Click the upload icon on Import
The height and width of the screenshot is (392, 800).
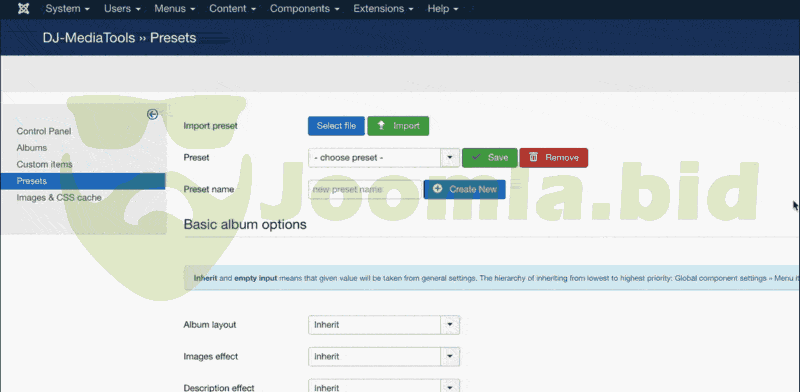point(381,126)
